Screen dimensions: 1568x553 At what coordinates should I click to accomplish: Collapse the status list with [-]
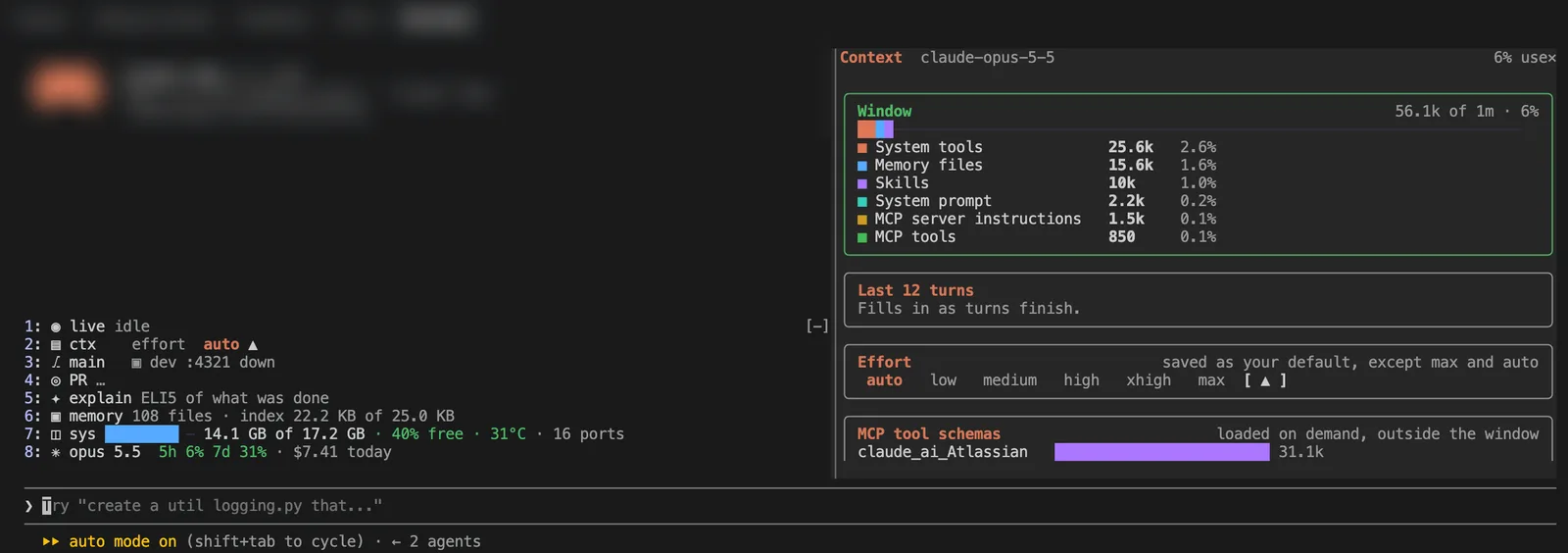tap(817, 327)
